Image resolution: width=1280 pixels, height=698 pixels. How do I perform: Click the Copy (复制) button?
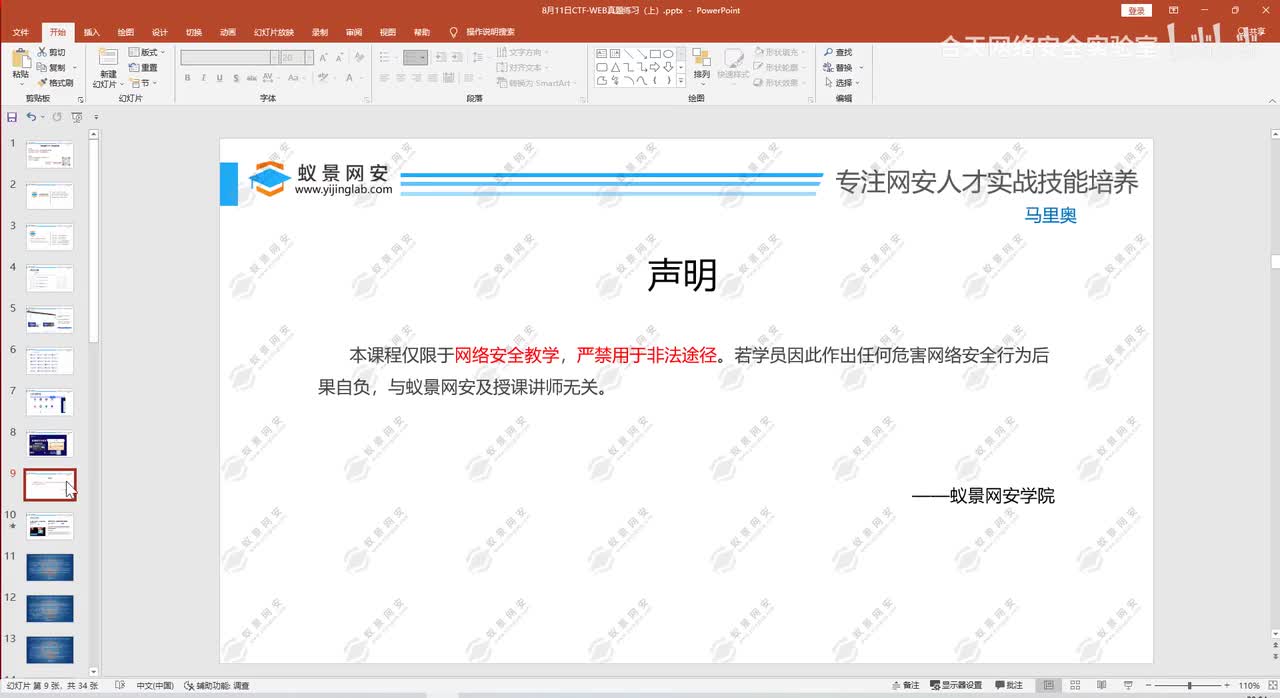tap(51, 67)
